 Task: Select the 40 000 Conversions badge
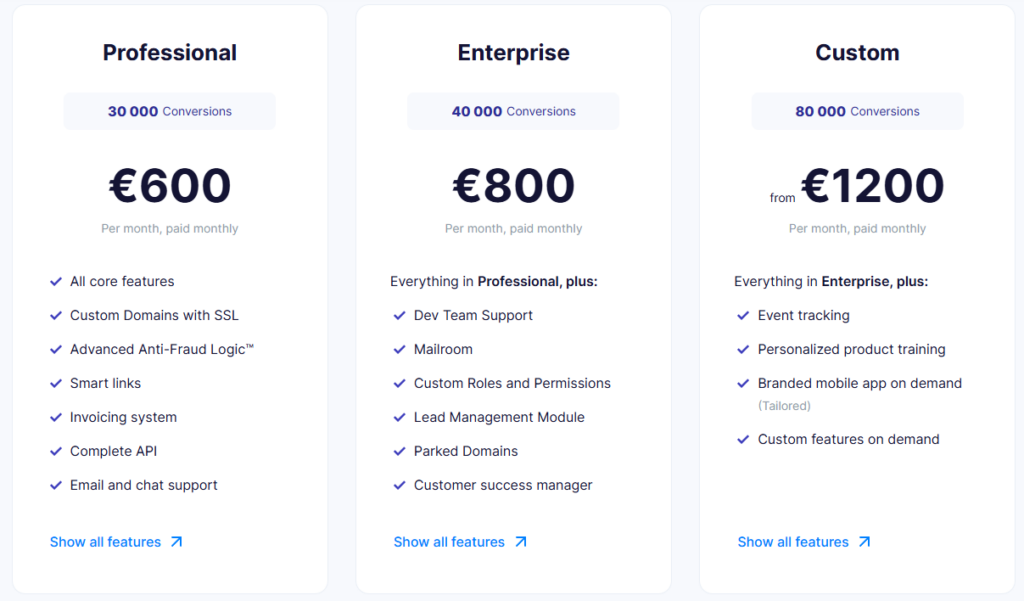[x=513, y=111]
